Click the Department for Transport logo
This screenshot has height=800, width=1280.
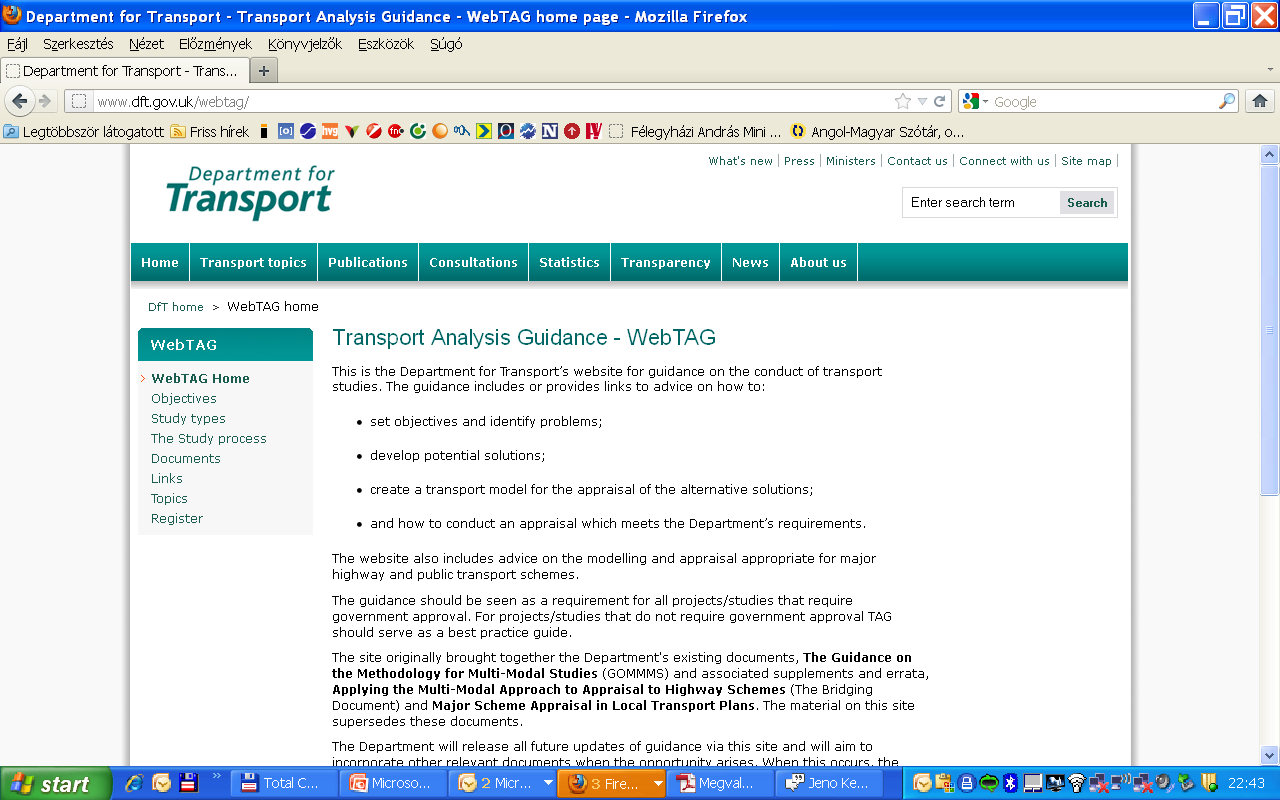250,192
